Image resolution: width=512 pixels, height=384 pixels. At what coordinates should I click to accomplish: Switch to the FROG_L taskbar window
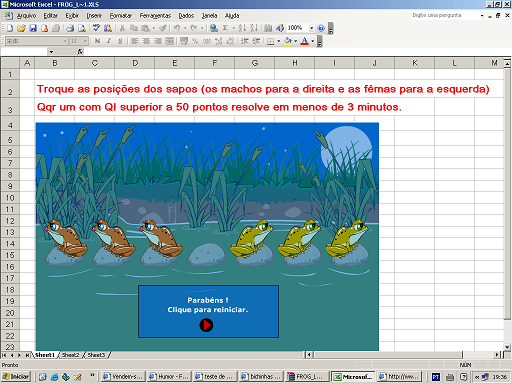point(307,377)
